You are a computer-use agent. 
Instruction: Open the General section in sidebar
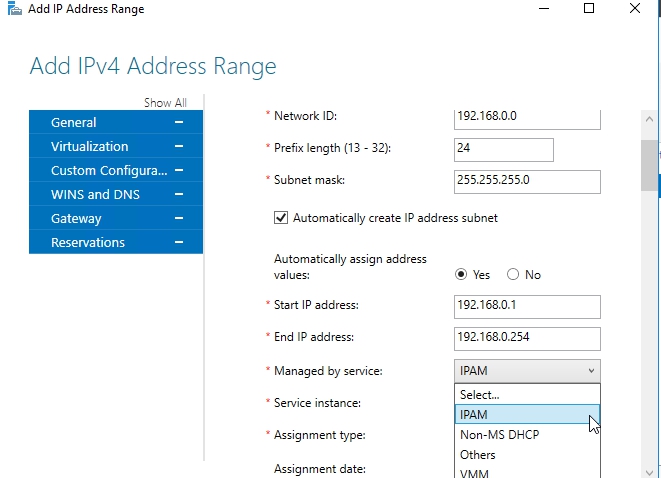(x=74, y=122)
